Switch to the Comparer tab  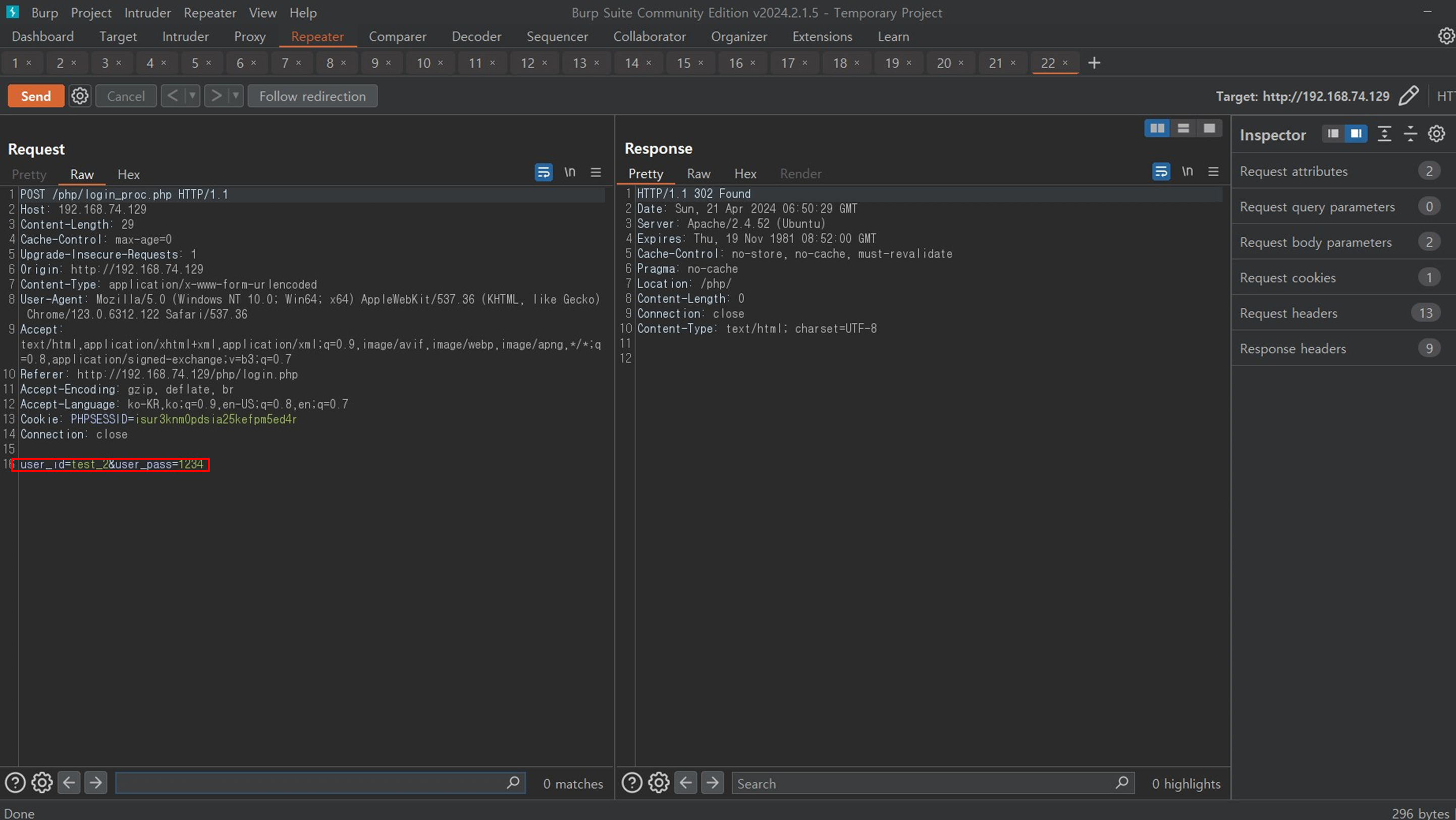point(397,37)
